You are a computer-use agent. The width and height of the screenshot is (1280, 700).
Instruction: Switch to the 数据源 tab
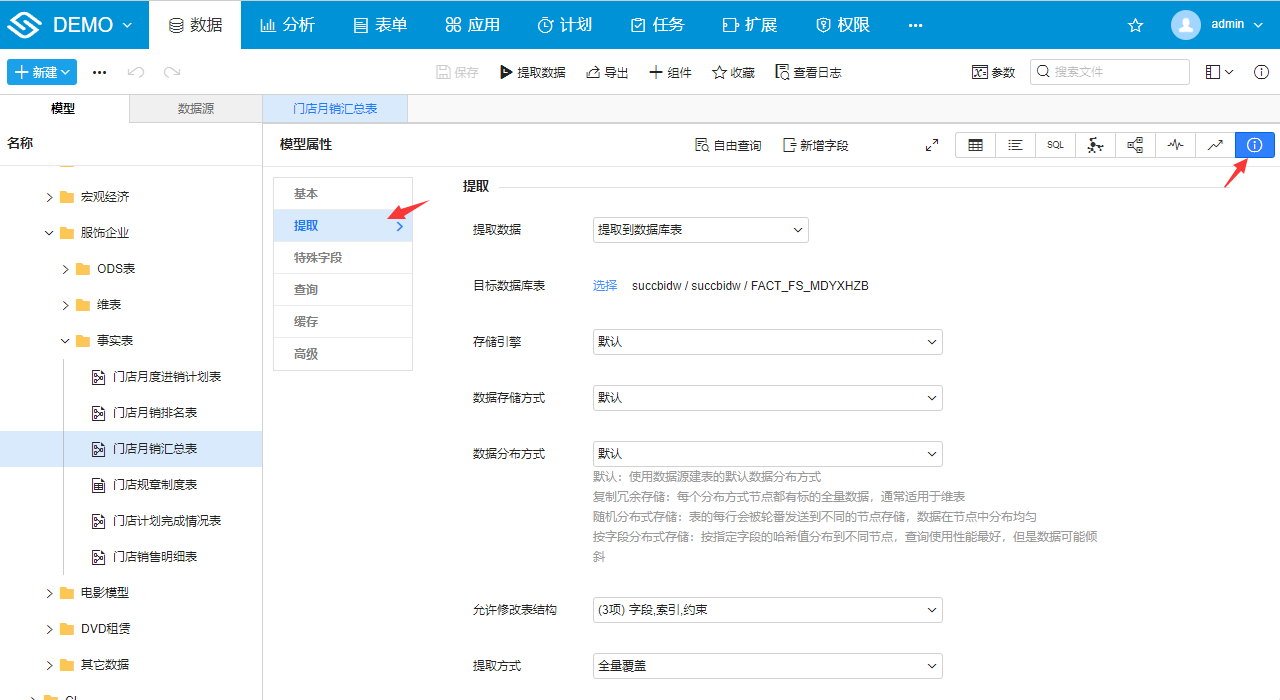coord(194,107)
